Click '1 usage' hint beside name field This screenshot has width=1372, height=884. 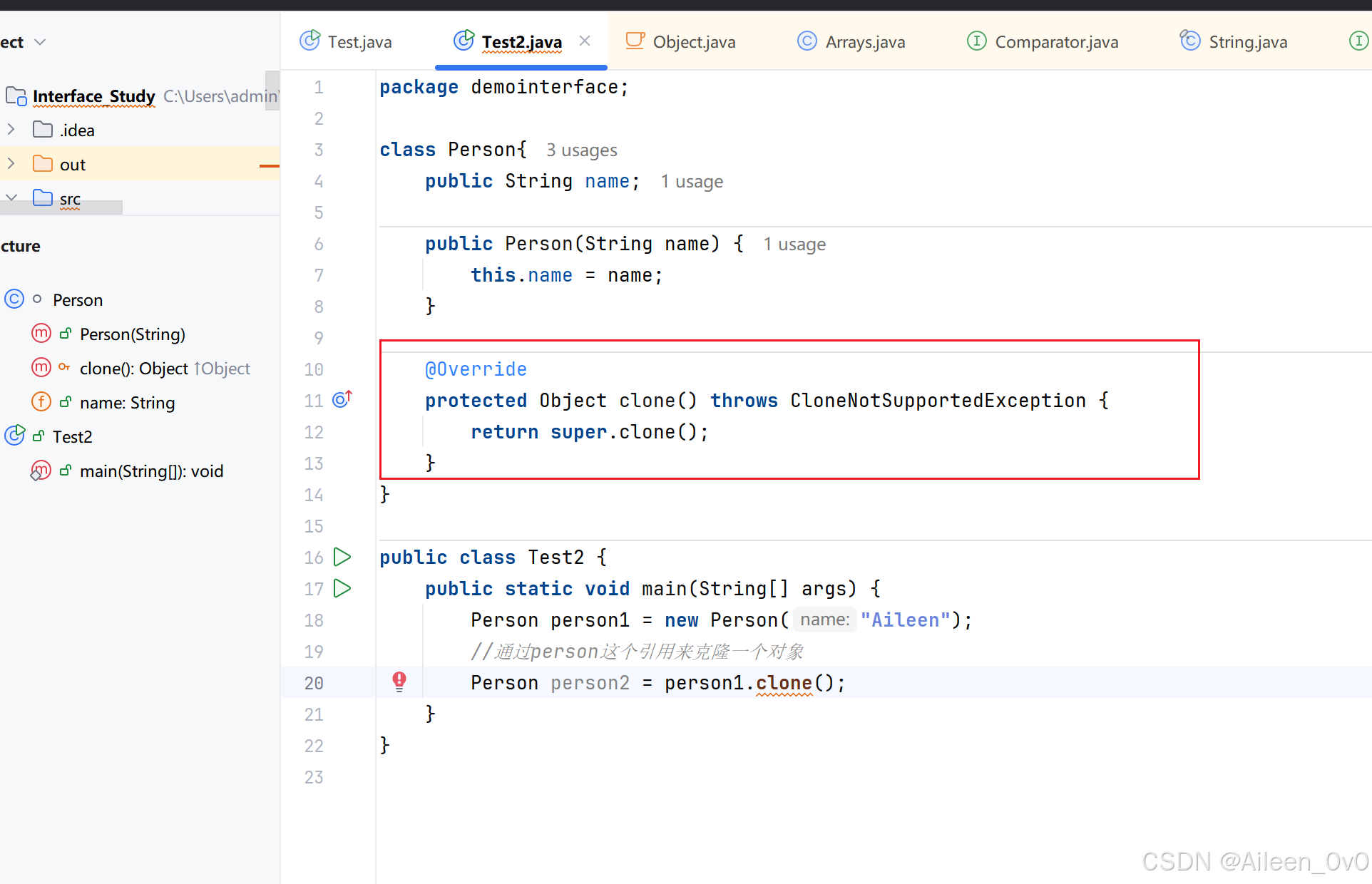(x=691, y=182)
